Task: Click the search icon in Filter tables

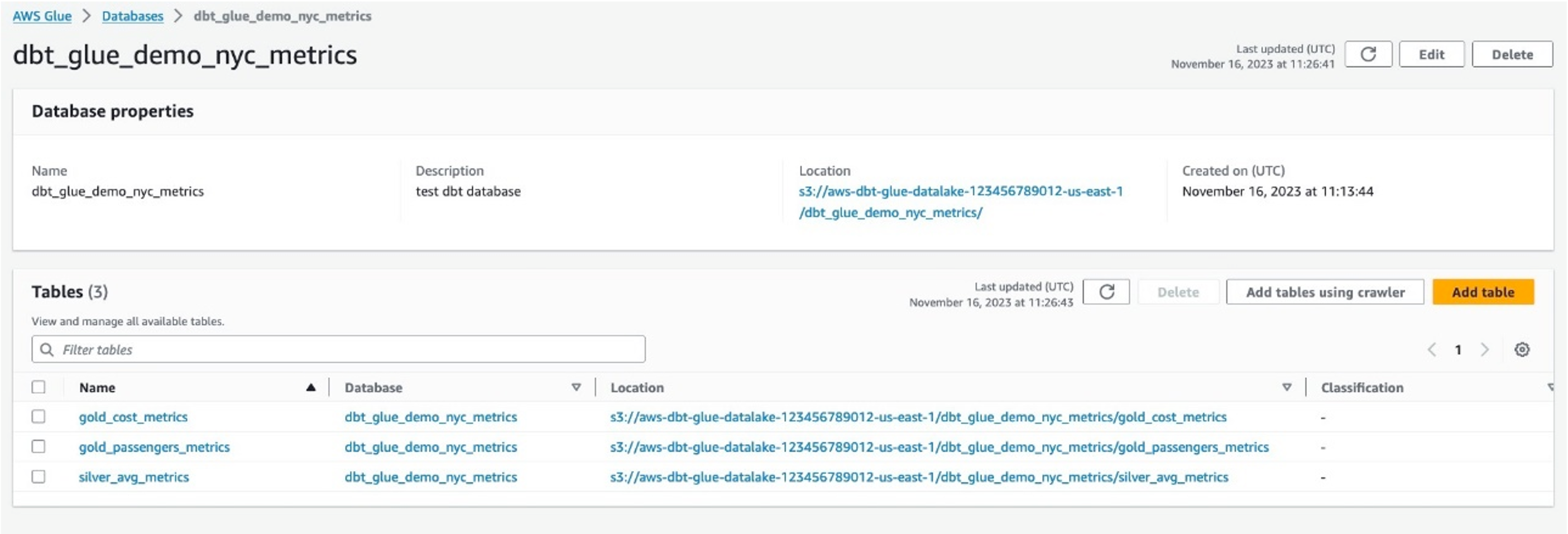Action: click(x=46, y=350)
